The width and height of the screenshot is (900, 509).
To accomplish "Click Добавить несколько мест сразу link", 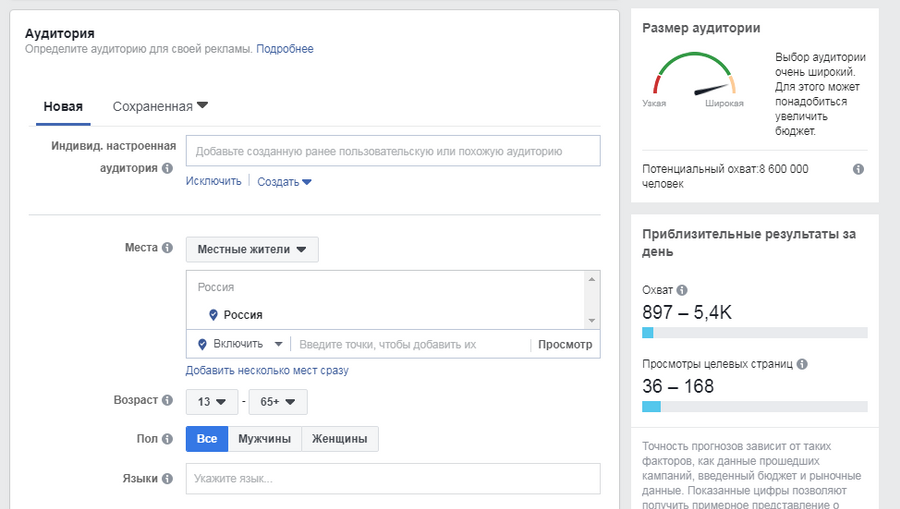I will [x=267, y=371].
